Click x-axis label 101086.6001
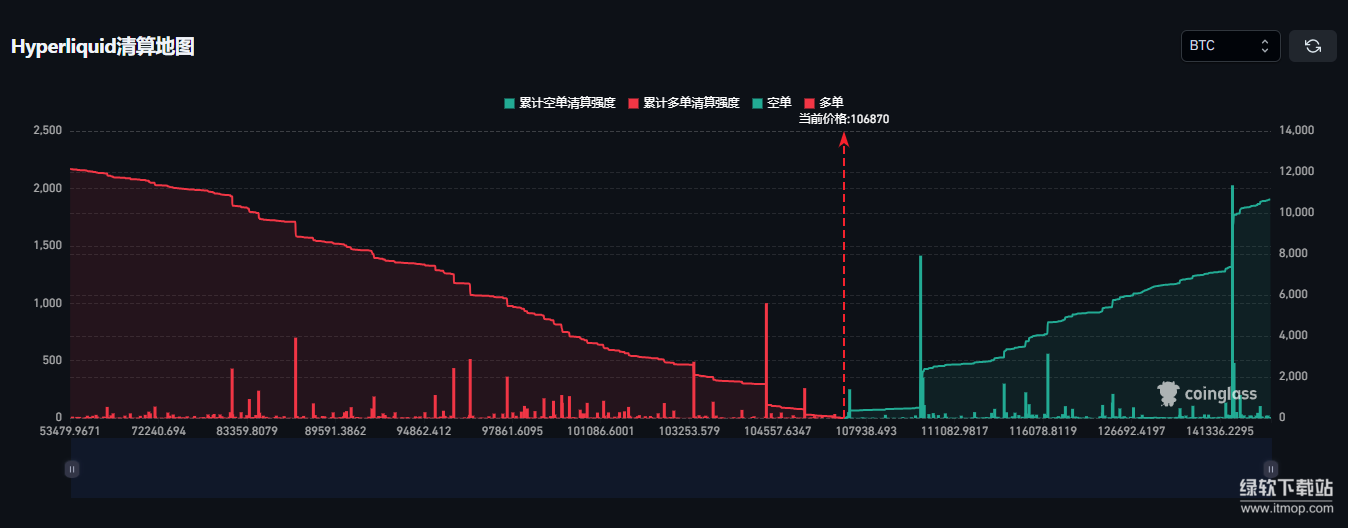Image resolution: width=1348 pixels, height=528 pixels. pos(600,431)
